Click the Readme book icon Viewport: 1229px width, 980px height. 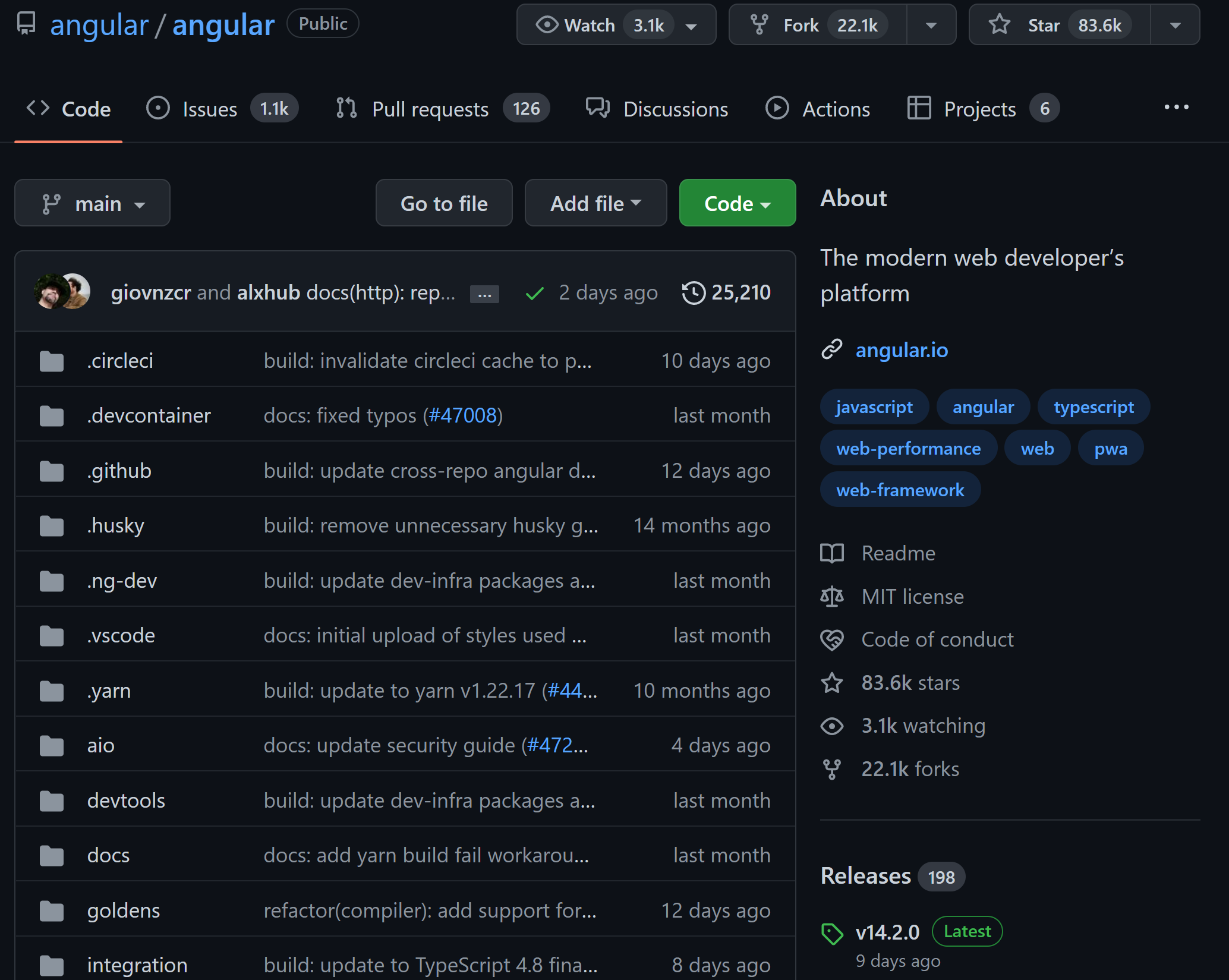click(832, 553)
